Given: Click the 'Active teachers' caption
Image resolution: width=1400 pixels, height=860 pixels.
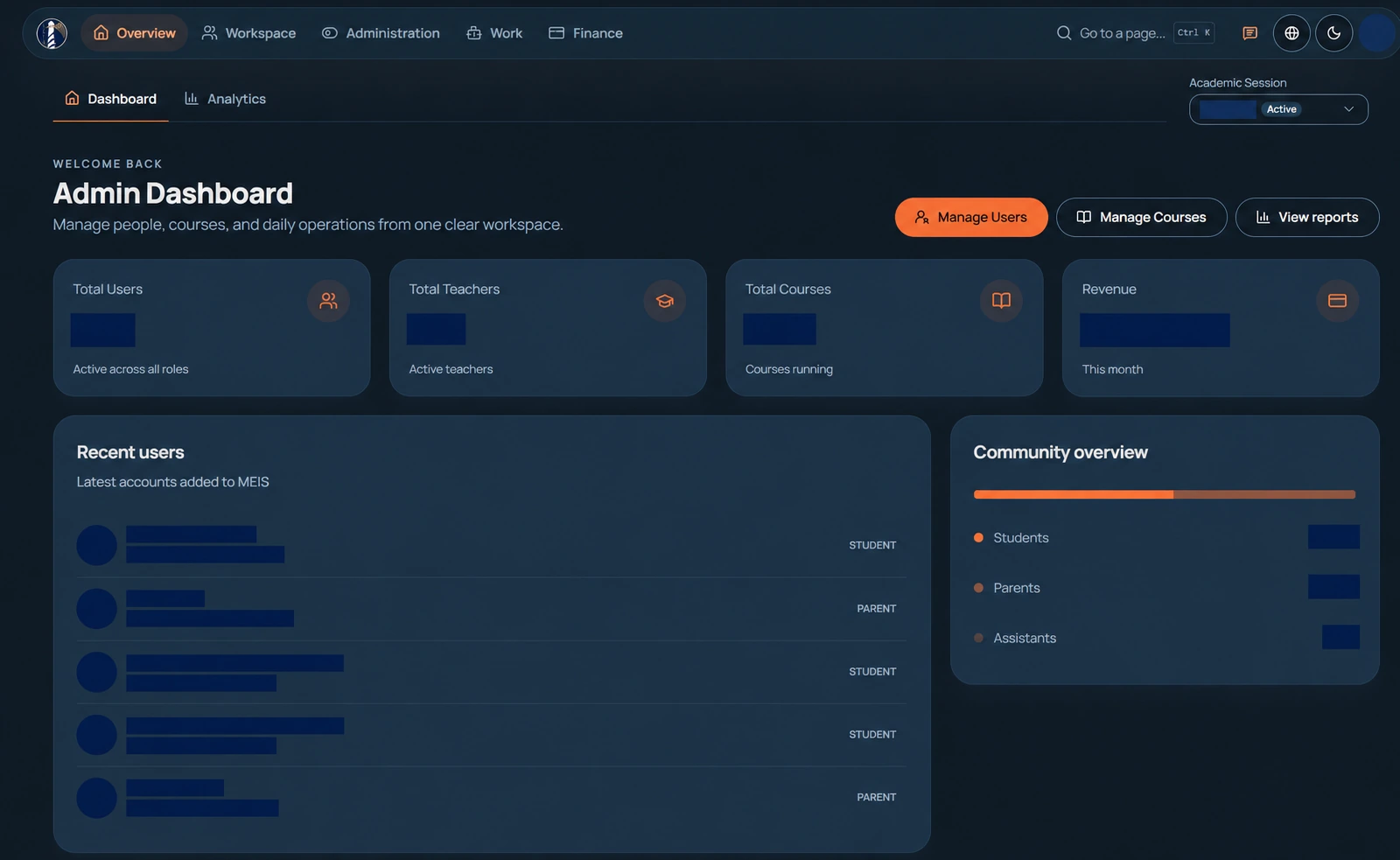Looking at the screenshot, I should tap(451, 369).
